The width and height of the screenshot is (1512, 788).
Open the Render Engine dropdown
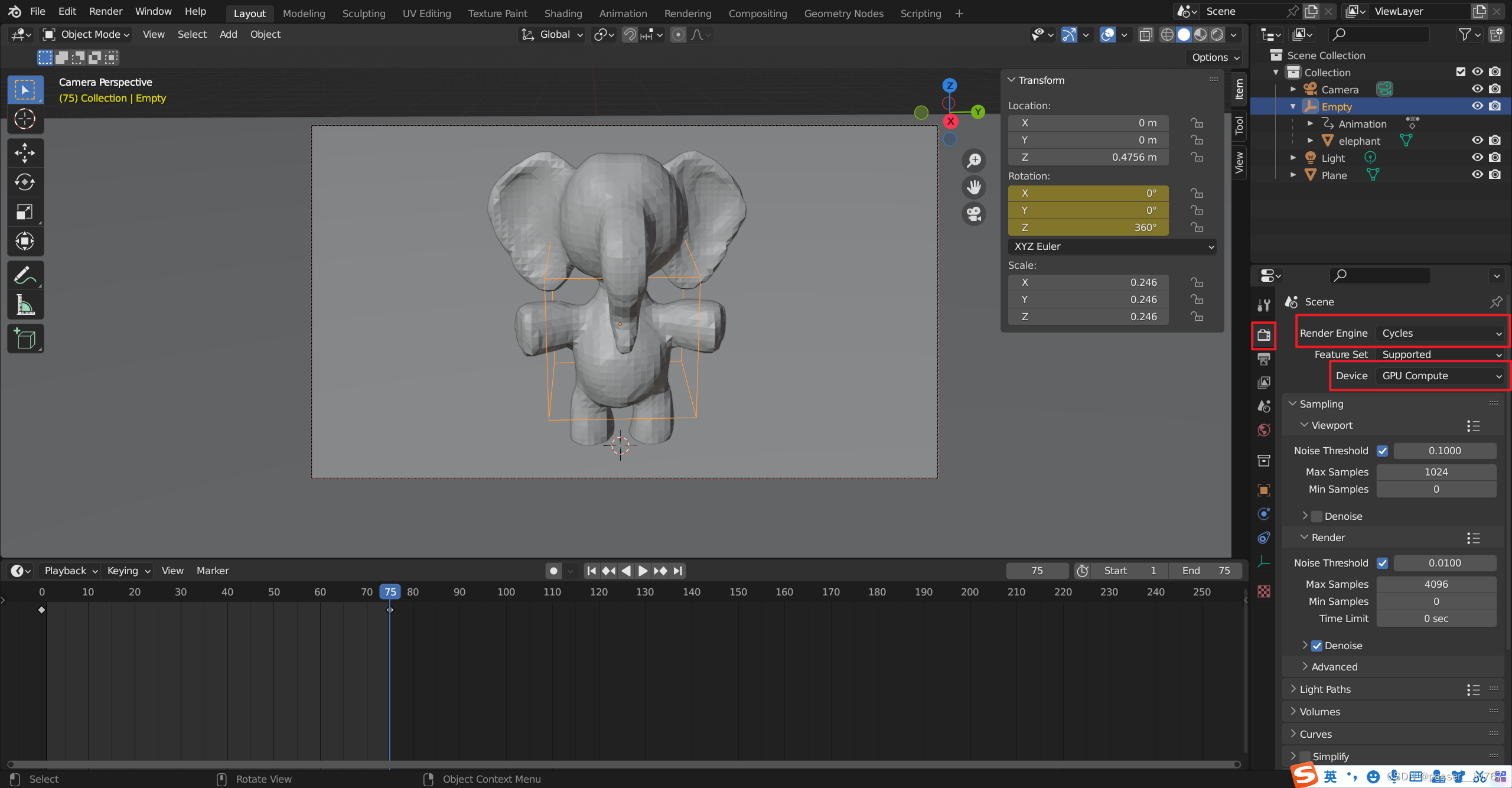pyautogui.click(x=1440, y=333)
